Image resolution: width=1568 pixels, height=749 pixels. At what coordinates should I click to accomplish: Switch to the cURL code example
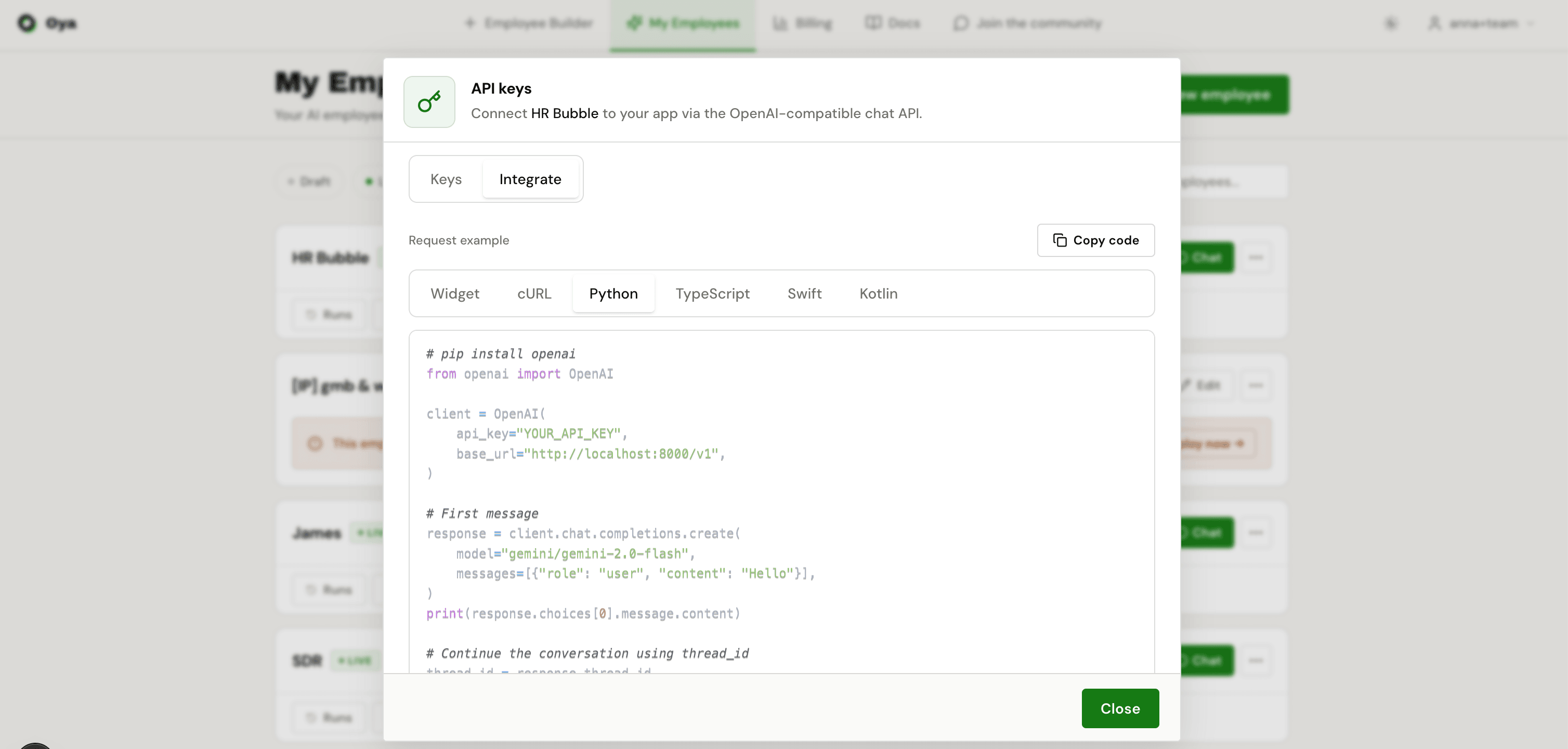click(534, 293)
